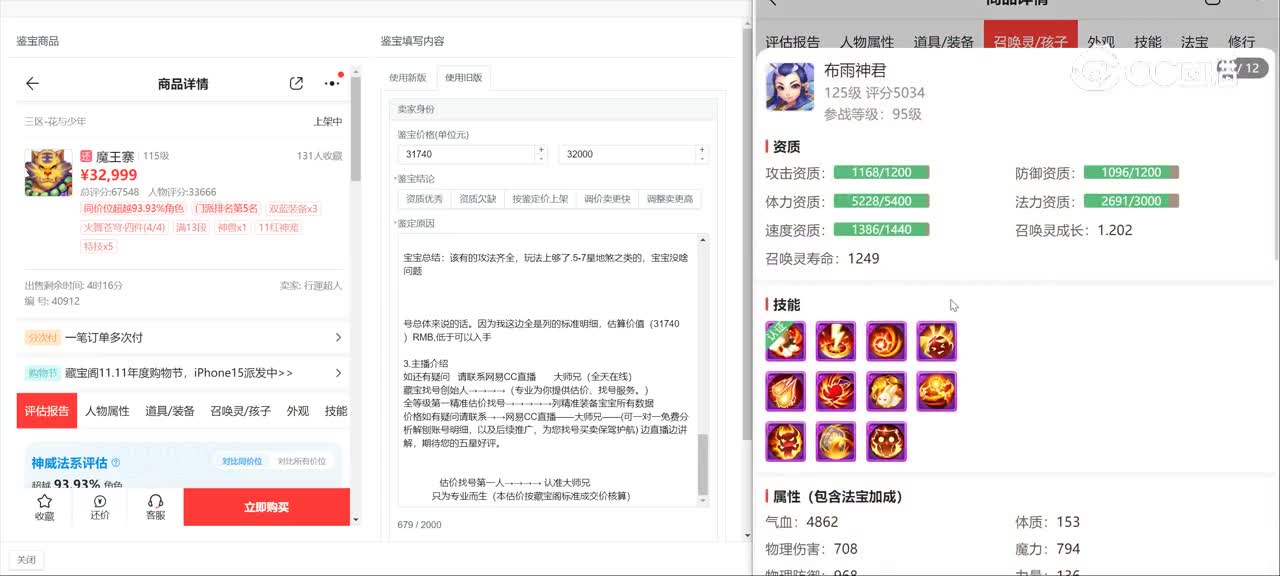This screenshot has height=576, width=1280.
Task: Select the 资质欠缺 conclusion option
Action: [477, 199]
